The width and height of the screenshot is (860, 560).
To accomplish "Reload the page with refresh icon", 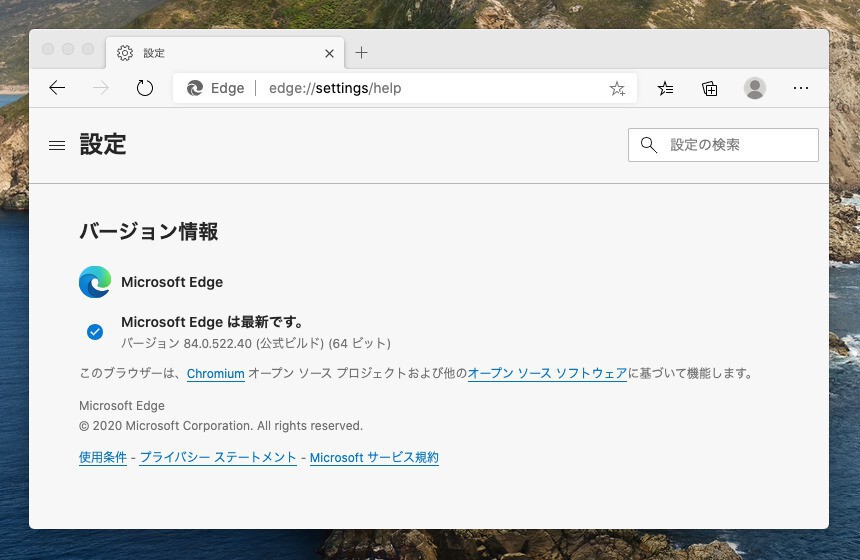I will coord(145,88).
